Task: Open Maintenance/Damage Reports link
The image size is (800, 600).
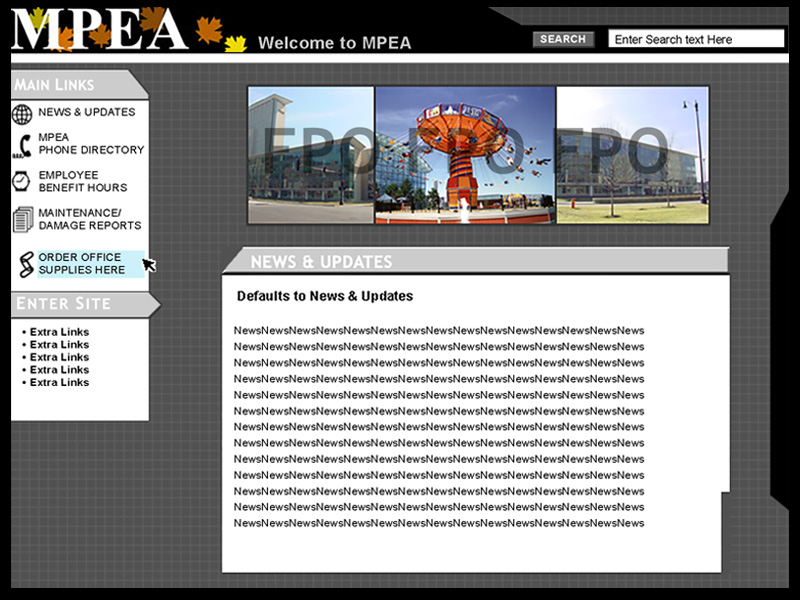Action: pyautogui.click(x=90, y=219)
